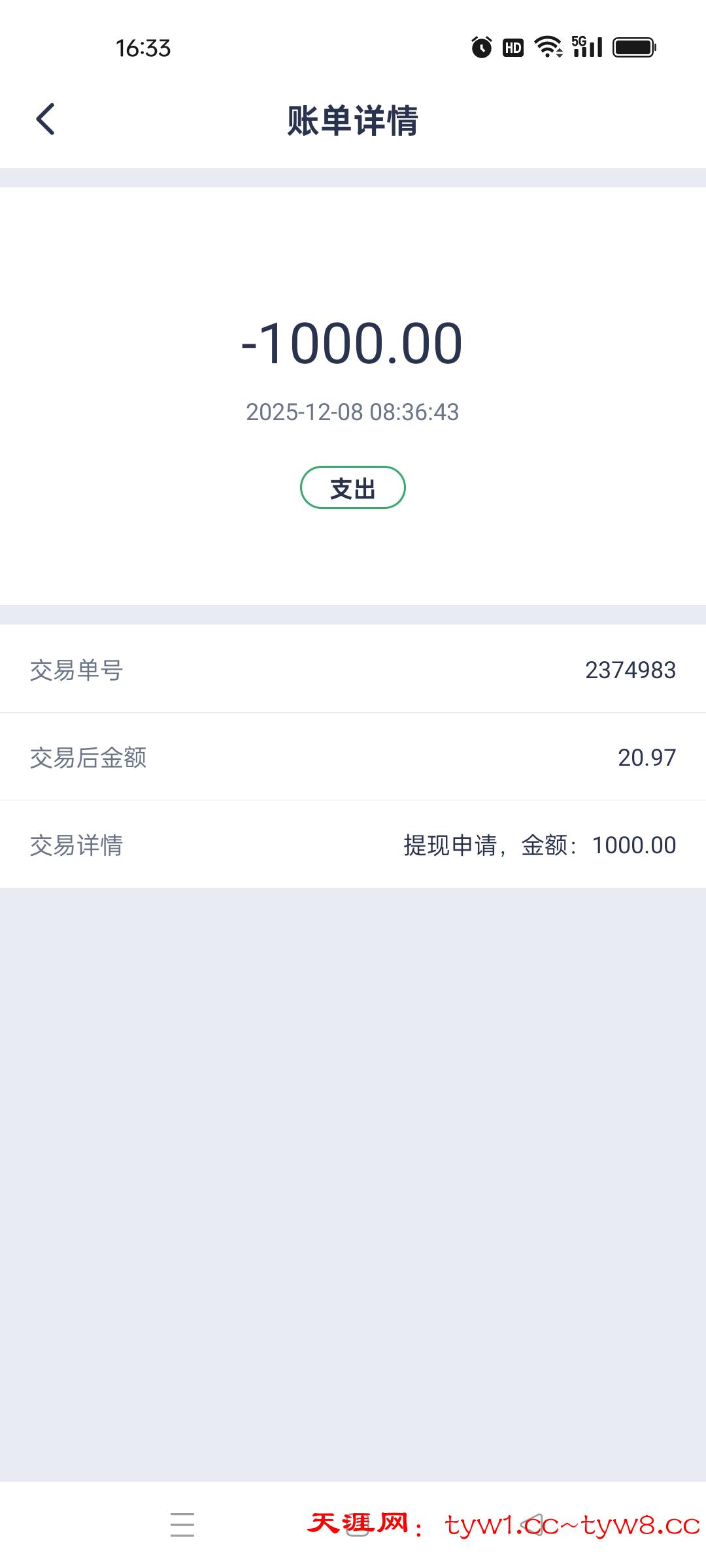Tap the 支出 tag badge

click(x=353, y=488)
